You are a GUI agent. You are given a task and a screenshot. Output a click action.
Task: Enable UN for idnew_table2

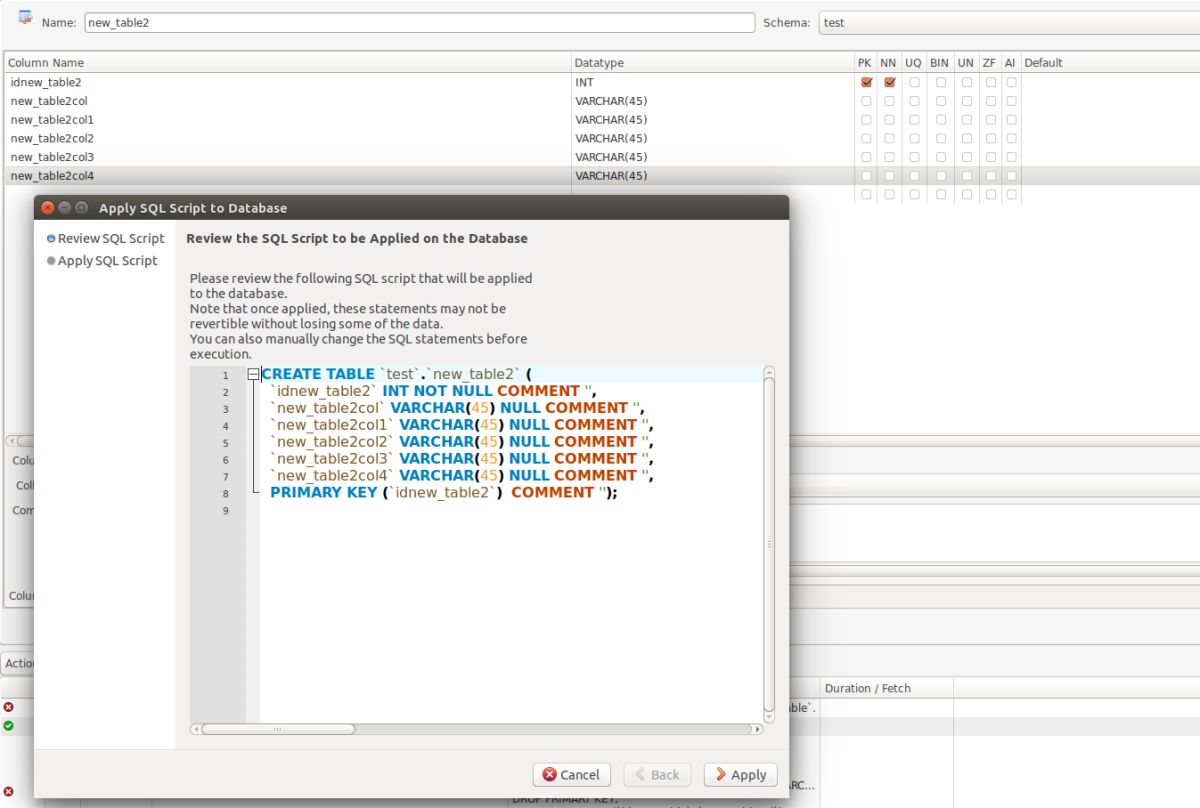(x=966, y=82)
